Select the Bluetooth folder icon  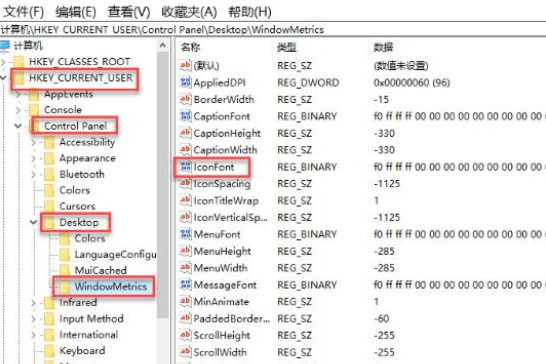(49, 174)
